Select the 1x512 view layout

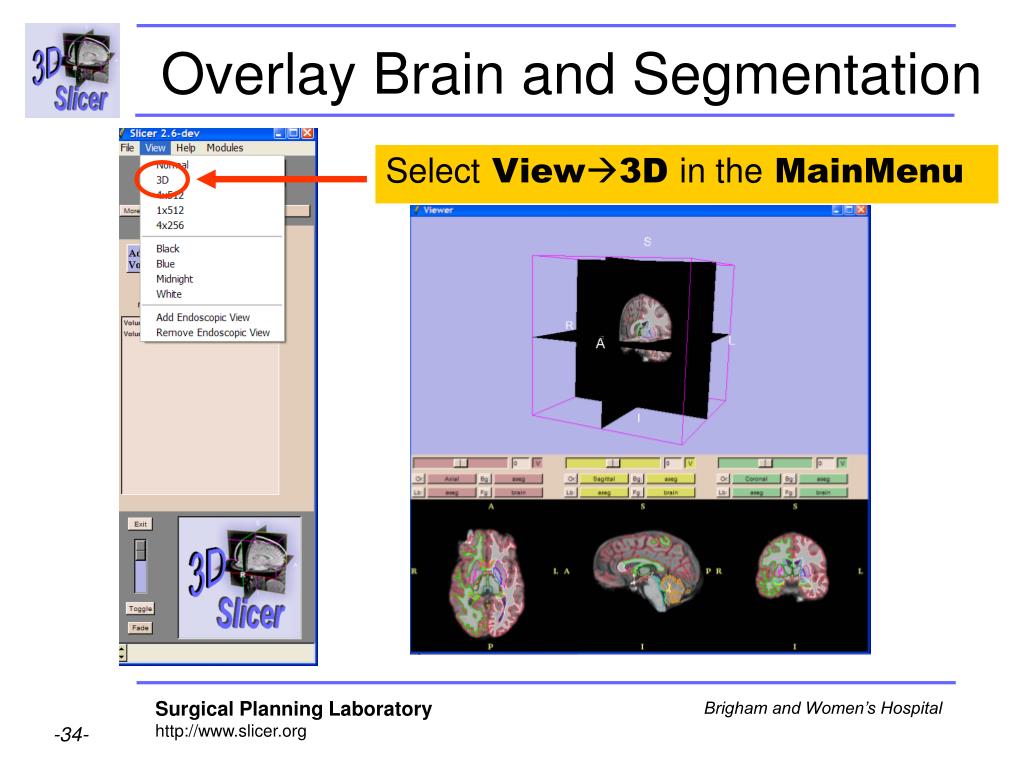point(170,210)
